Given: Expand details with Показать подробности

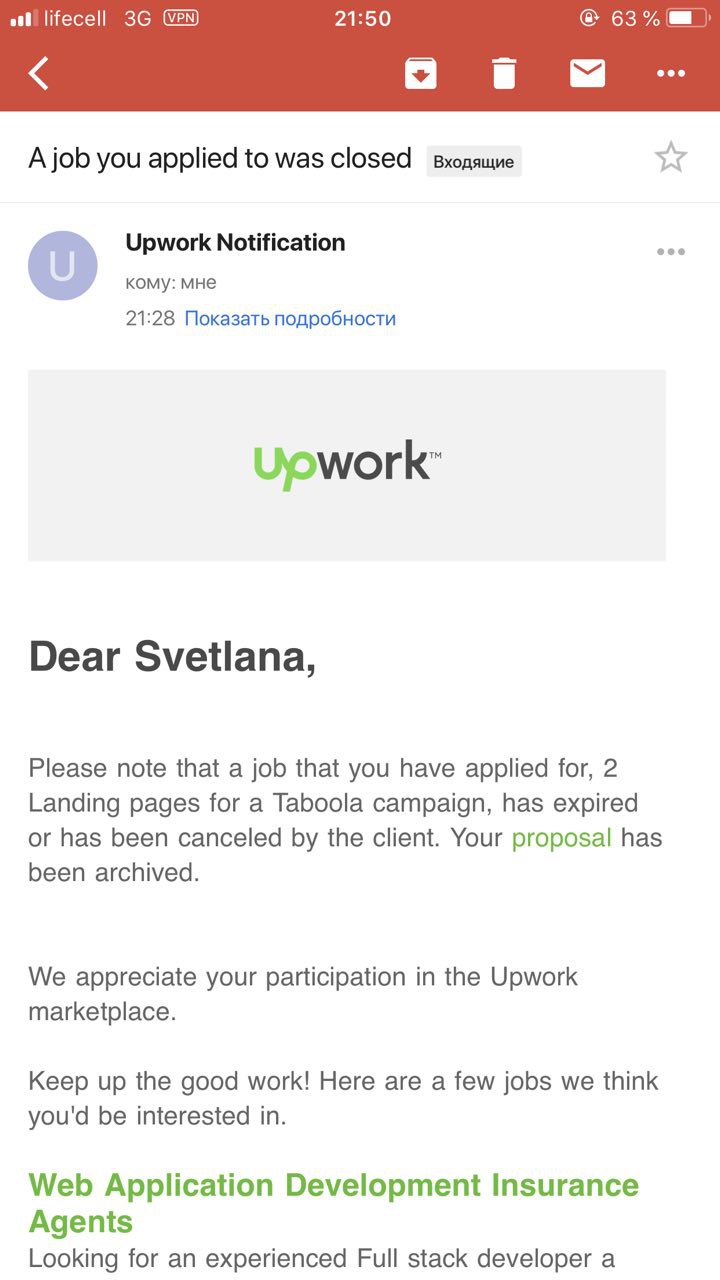Looking at the screenshot, I should [290, 319].
